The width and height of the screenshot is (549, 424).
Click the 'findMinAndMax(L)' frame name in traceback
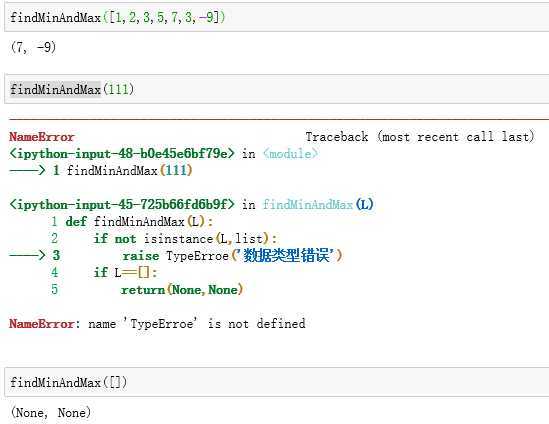click(318, 204)
